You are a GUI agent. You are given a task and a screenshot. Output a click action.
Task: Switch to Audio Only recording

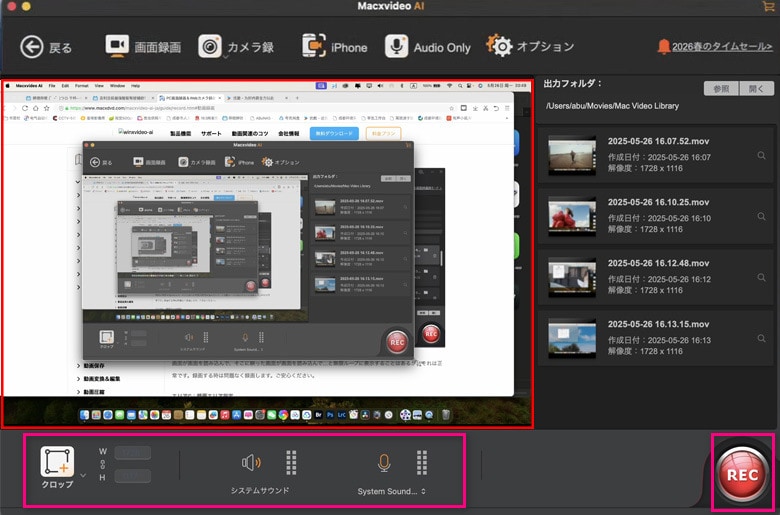point(427,47)
